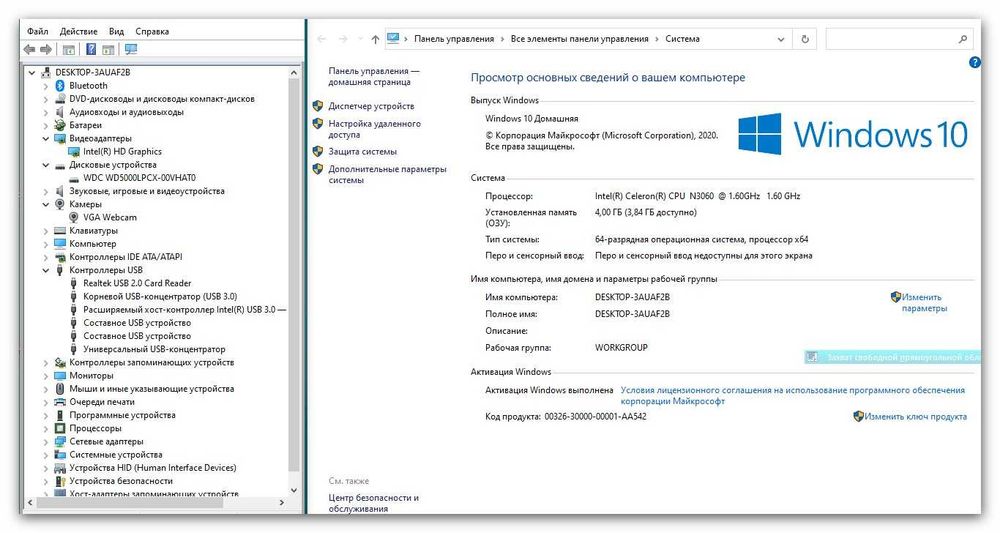
Task: Click the Клавиатуры keyboard icon
Action: tap(60, 231)
